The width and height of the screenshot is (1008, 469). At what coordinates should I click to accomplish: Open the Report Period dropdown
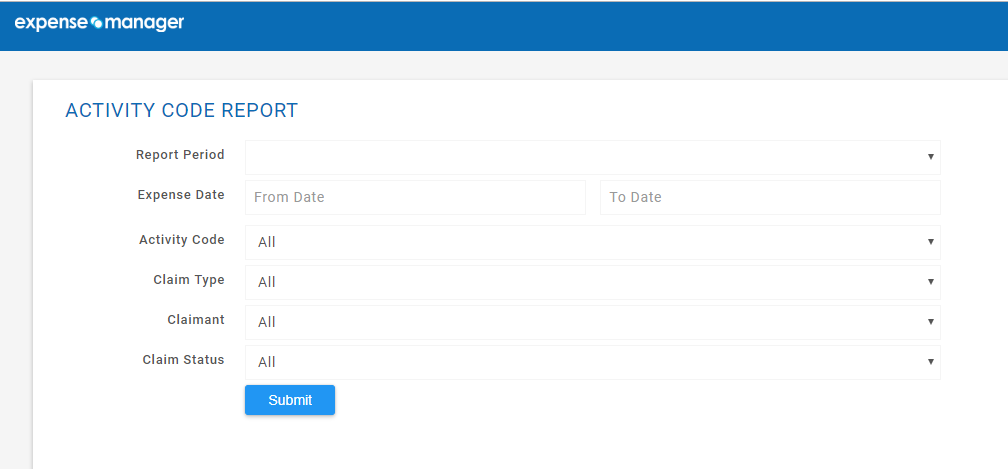coord(593,157)
